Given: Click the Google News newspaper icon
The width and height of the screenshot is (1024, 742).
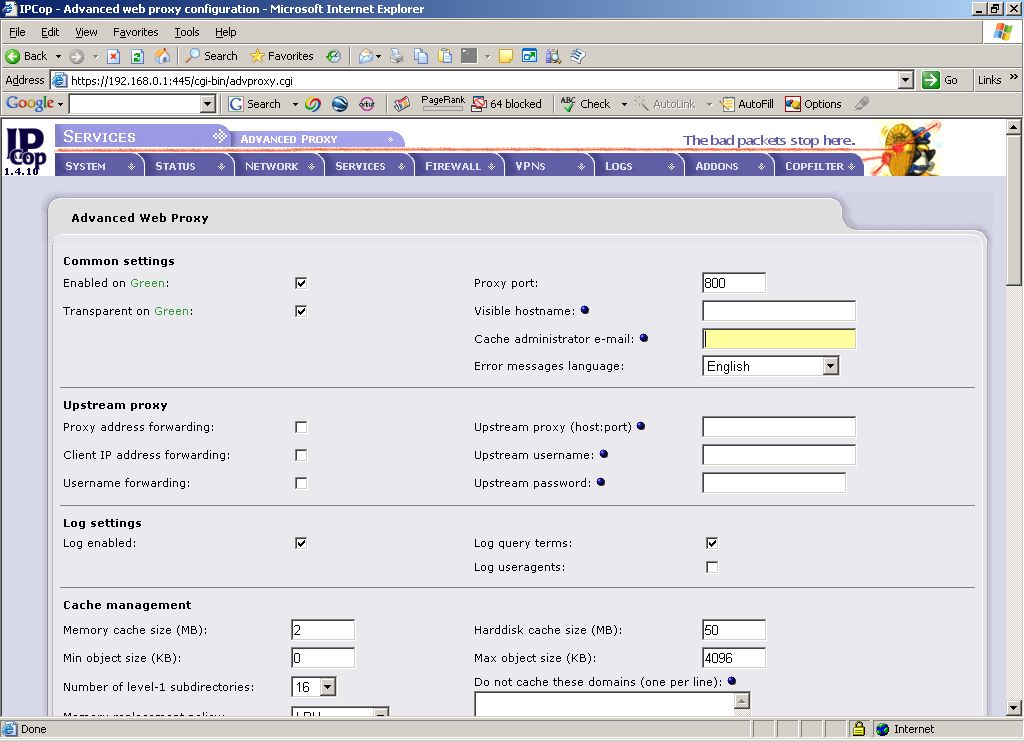Looking at the screenshot, I should coord(402,104).
